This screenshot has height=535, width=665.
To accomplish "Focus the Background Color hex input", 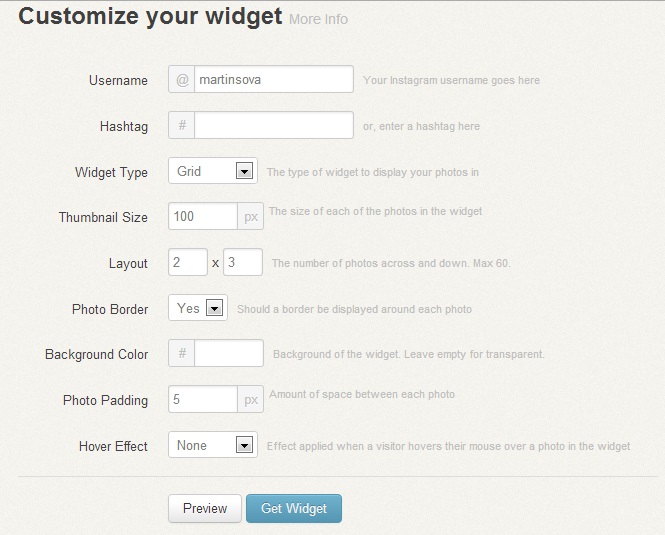I will click(229, 353).
